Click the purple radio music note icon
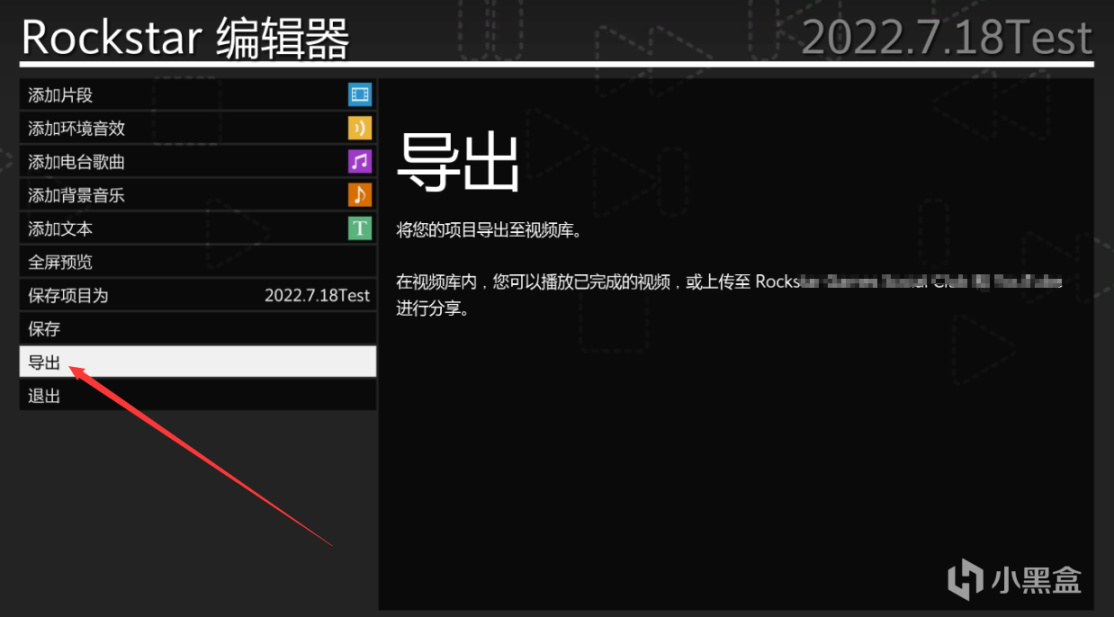Image resolution: width=1114 pixels, height=617 pixels. pyautogui.click(x=359, y=161)
